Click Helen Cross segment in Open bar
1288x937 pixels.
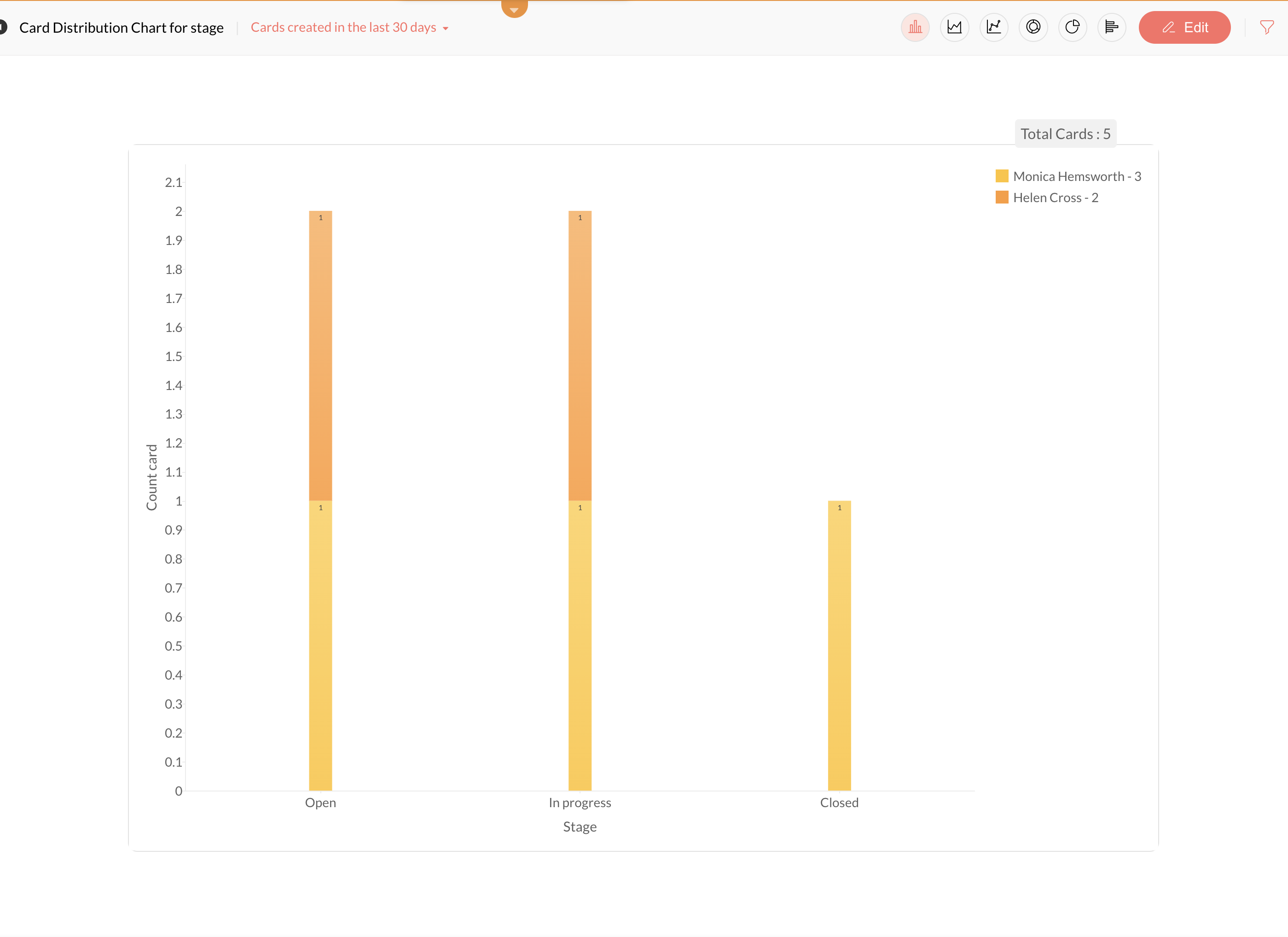coord(320,355)
